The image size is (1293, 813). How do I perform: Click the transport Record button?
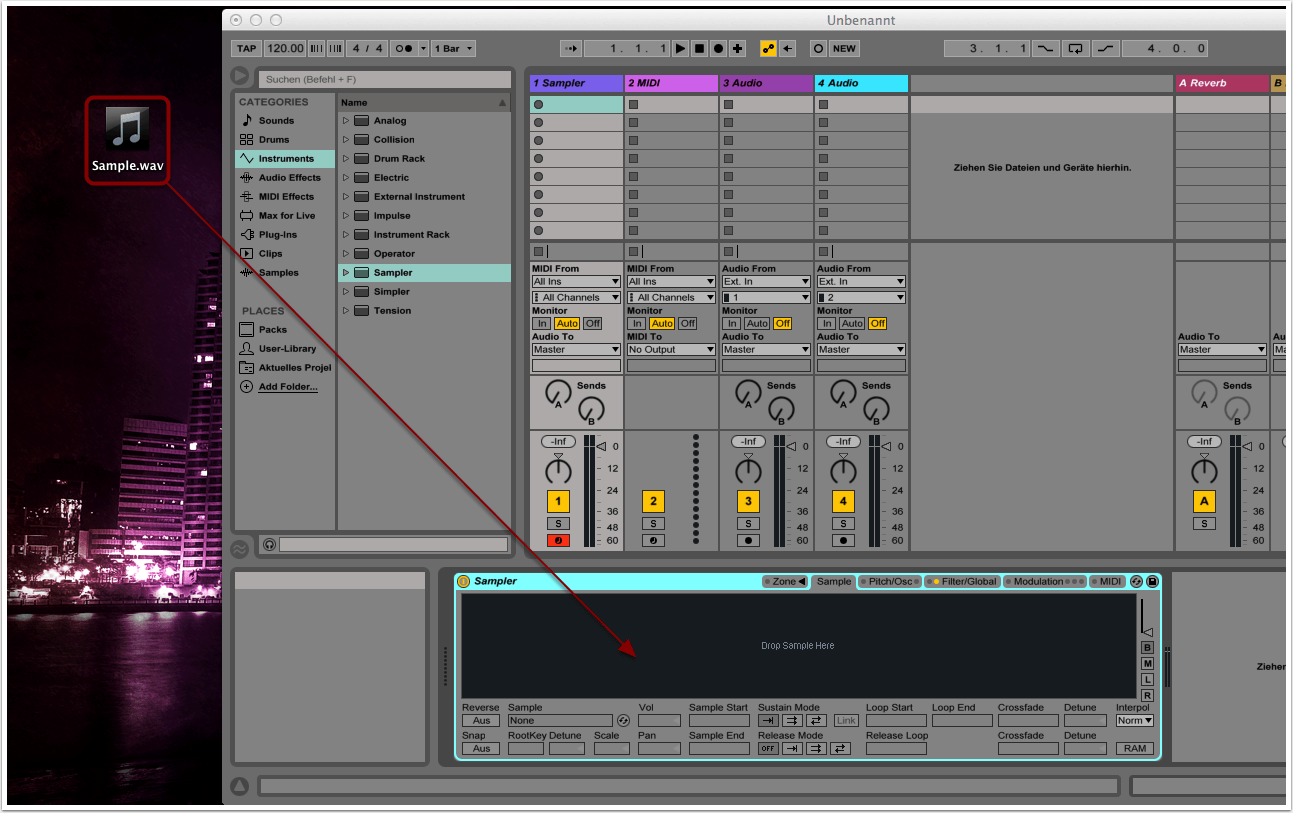[x=718, y=48]
